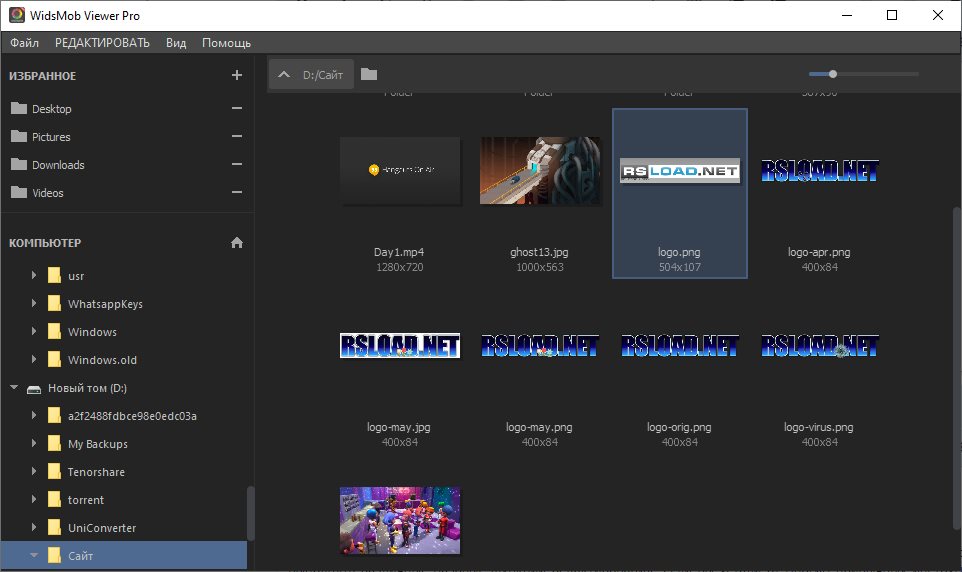Open the Вид menu
The height and width of the screenshot is (572, 962).
point(175,42)
